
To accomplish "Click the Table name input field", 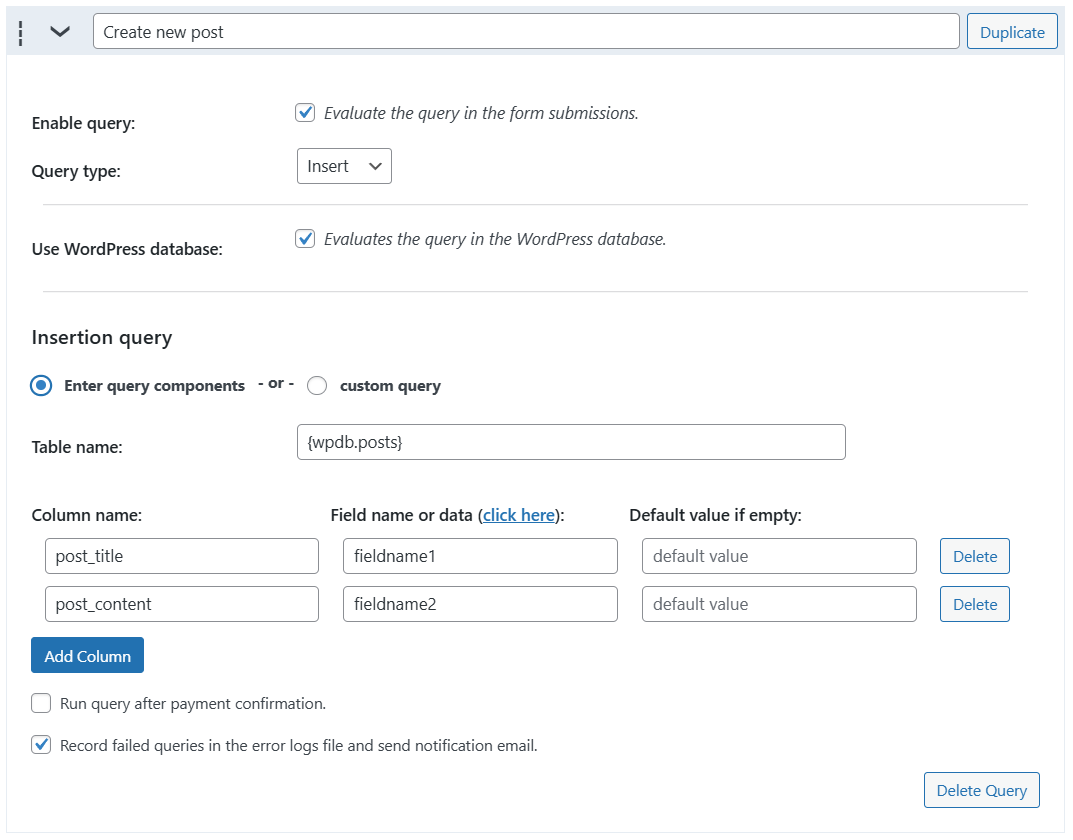I will pyautogui.click(x=571, y=442).
